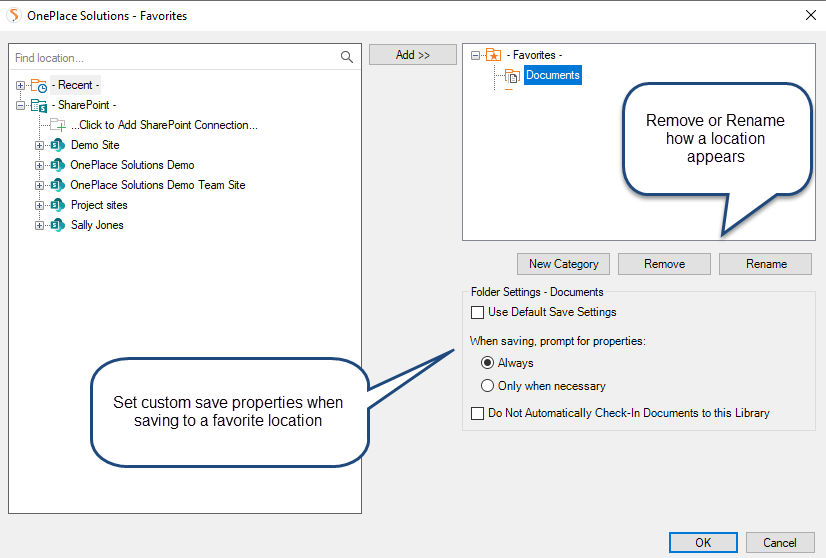826x558 pixels.
Task: Click the Find location search field
Action: point(175,58)
